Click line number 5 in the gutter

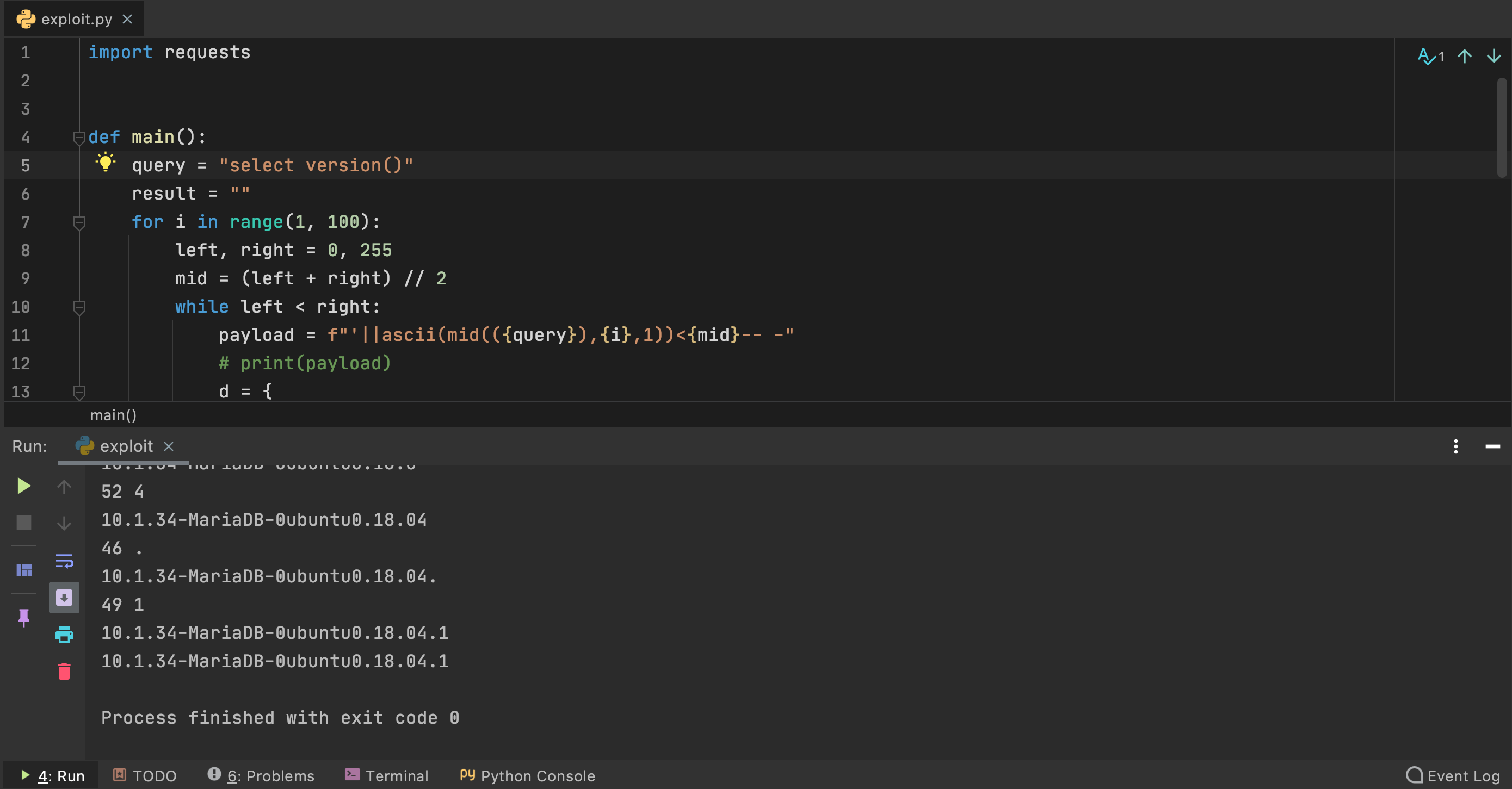pos(25,165)
